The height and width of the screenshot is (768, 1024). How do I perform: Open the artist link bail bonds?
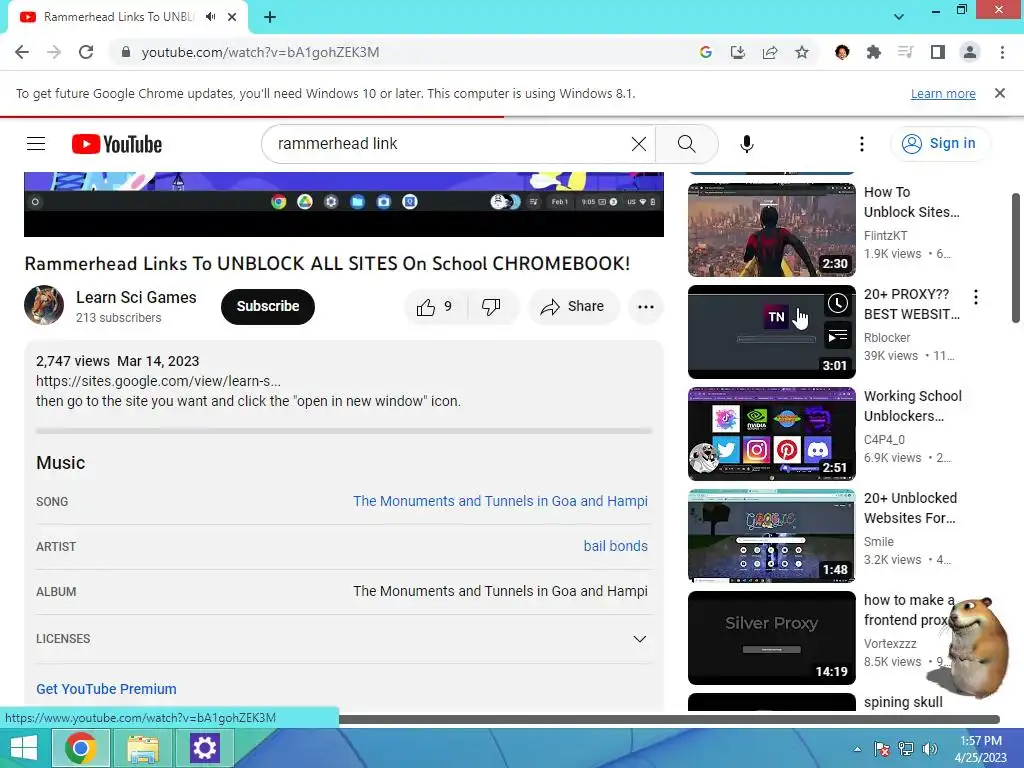pos(615,547)
